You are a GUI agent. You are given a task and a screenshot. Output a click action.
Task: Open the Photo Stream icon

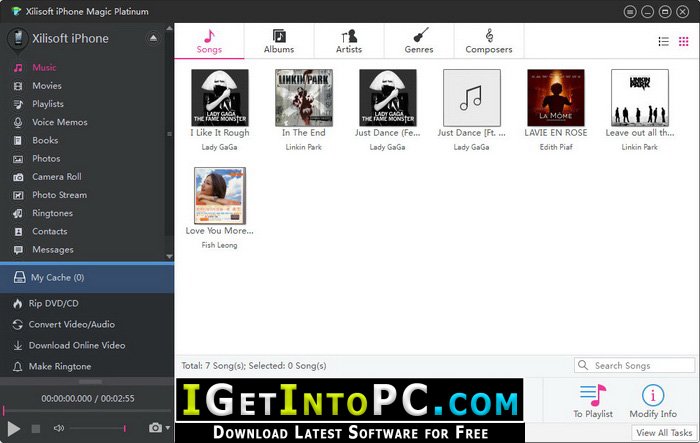pyautogui.click(x=18, y=195)
